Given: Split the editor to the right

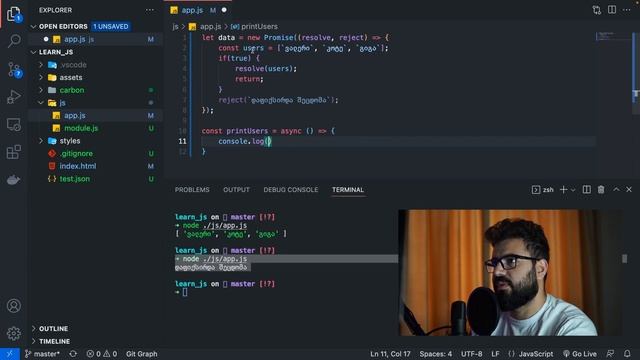Looking at the screenshot, I should click(612, 10).
